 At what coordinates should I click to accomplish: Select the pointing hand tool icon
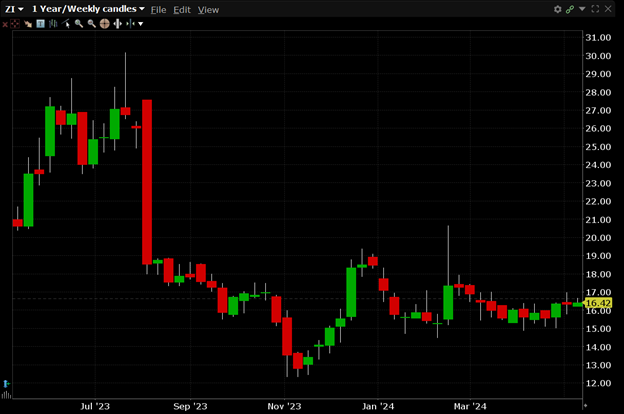coord(28,24)
